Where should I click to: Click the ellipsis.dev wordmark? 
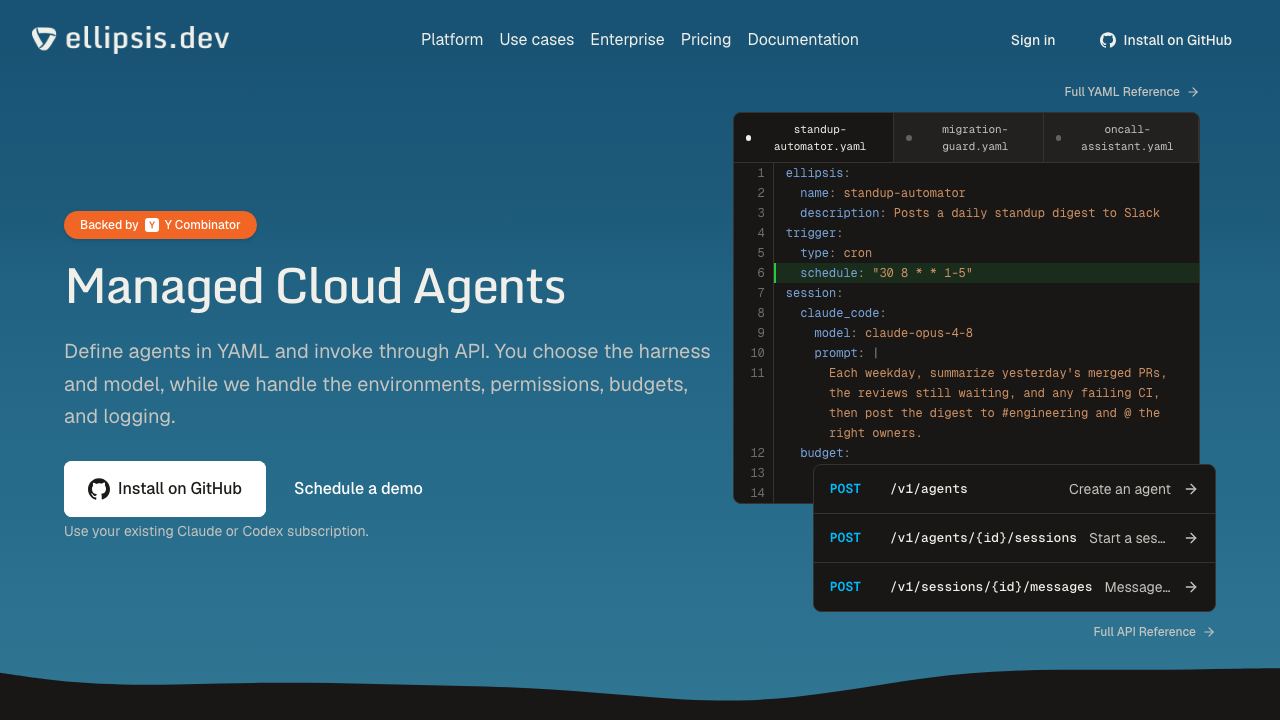coord(147,39)
